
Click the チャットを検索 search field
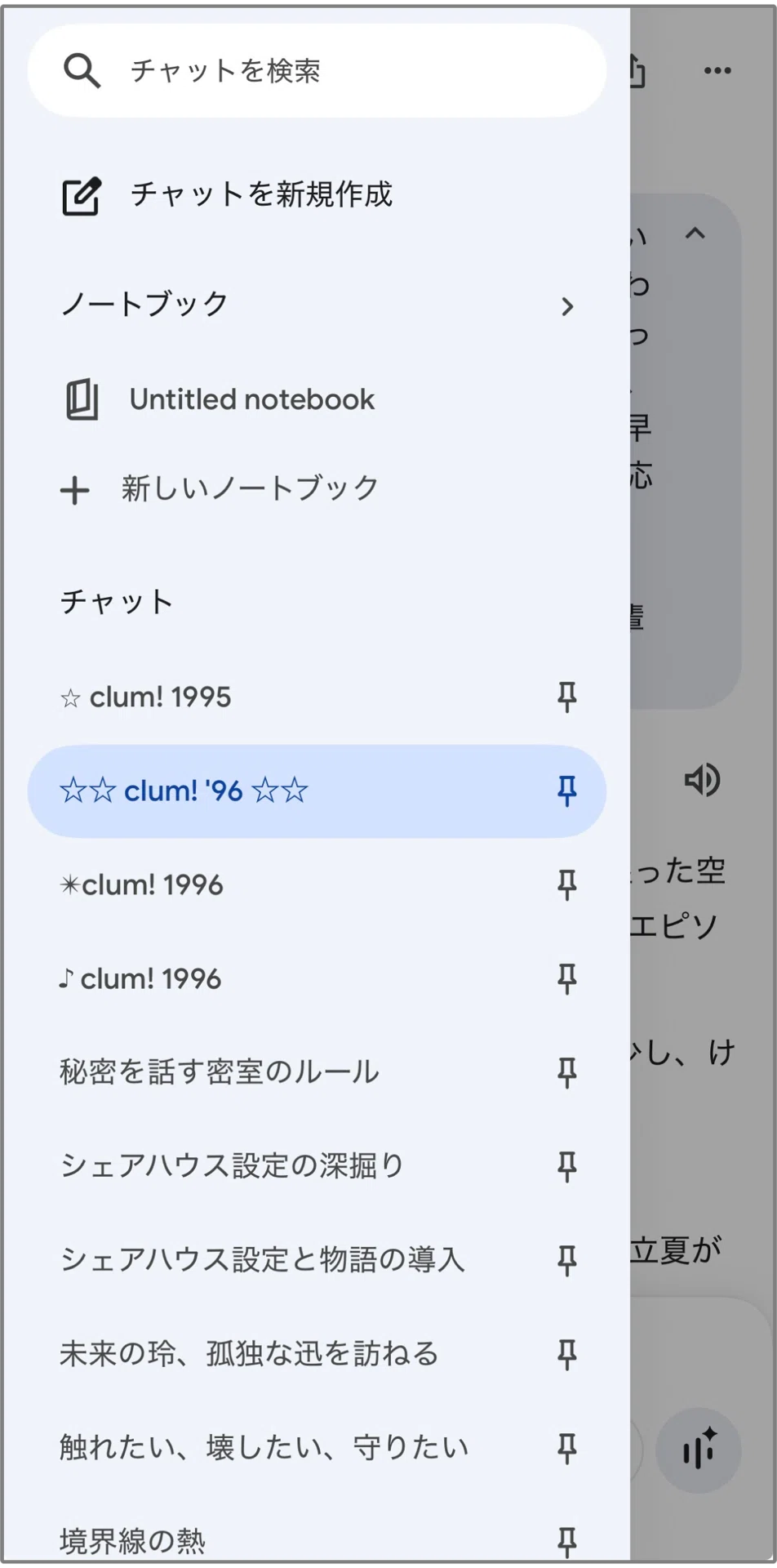coord(317,71)
